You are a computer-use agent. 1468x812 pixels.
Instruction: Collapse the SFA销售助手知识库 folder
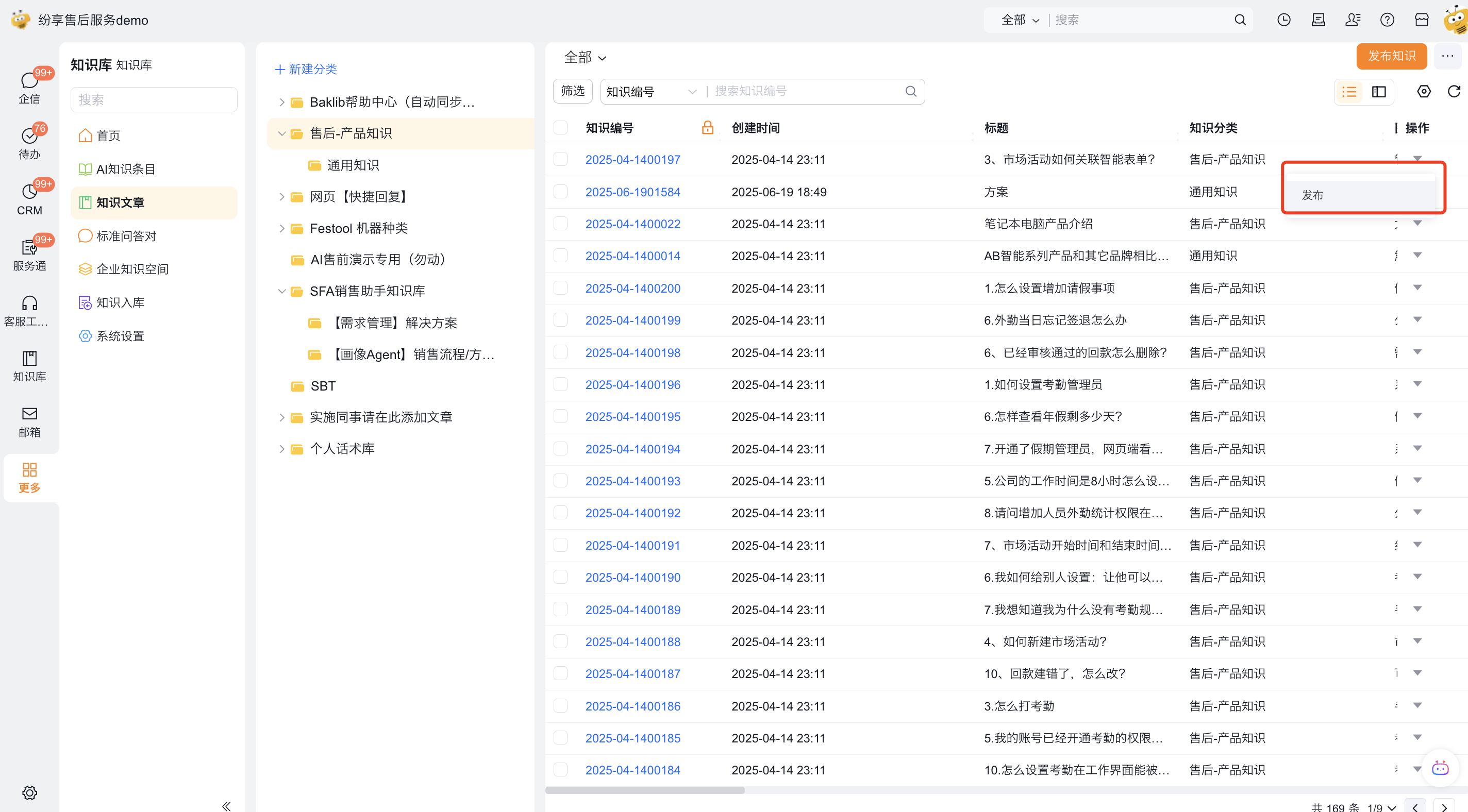(281, 291)
